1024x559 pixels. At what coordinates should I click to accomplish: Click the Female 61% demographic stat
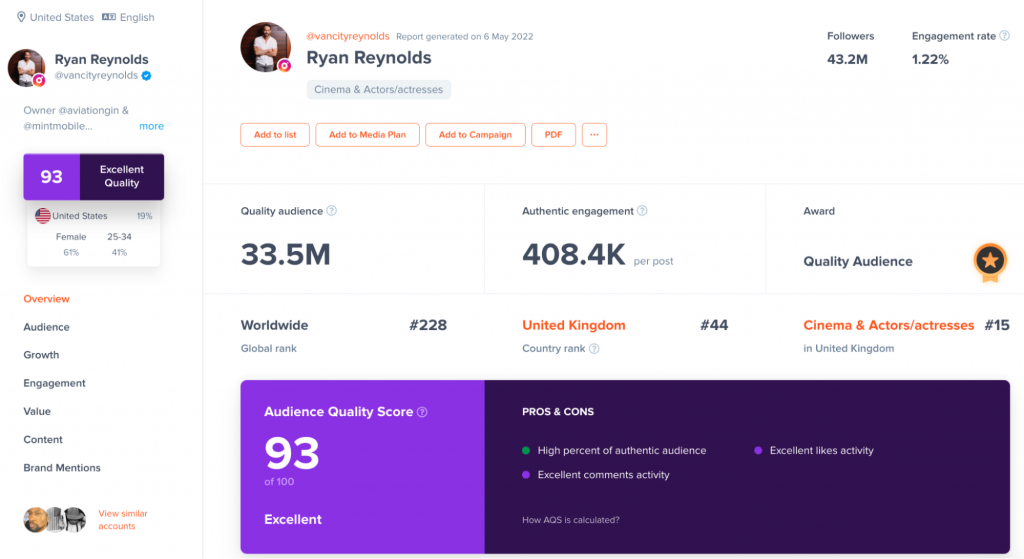click(x=71, y=244)
